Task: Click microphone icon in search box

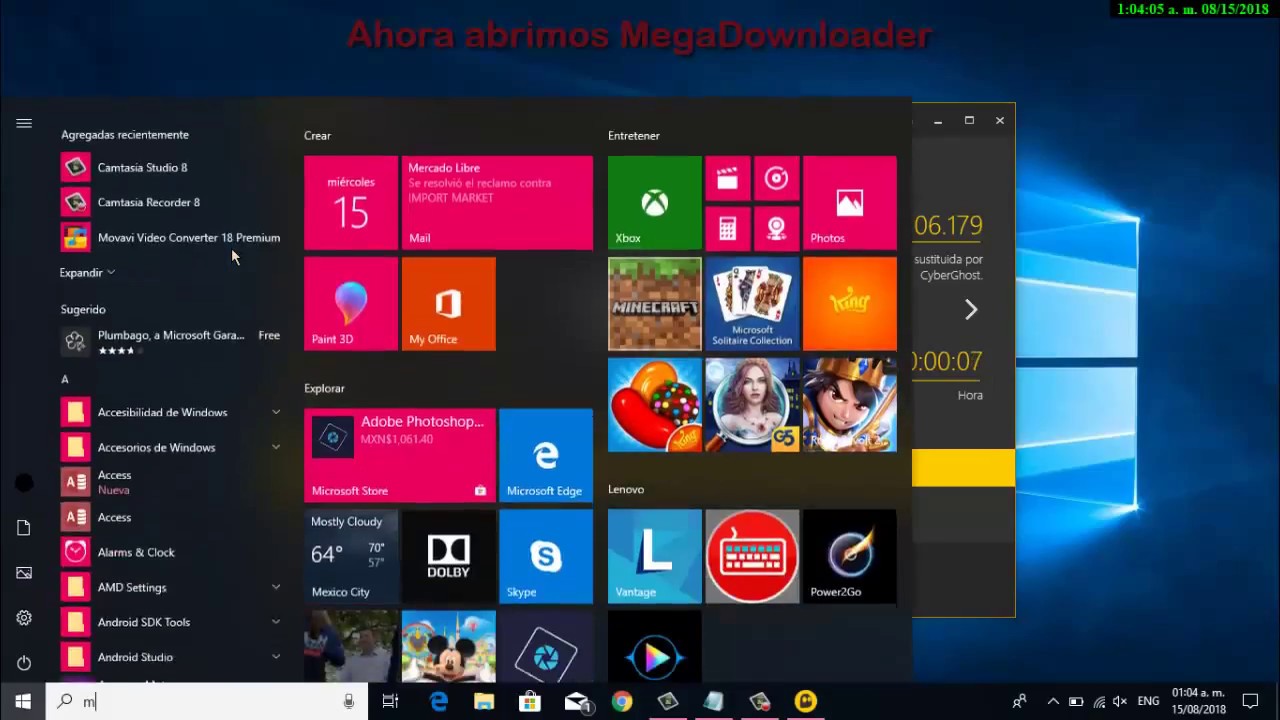Action: coord(348,702)
